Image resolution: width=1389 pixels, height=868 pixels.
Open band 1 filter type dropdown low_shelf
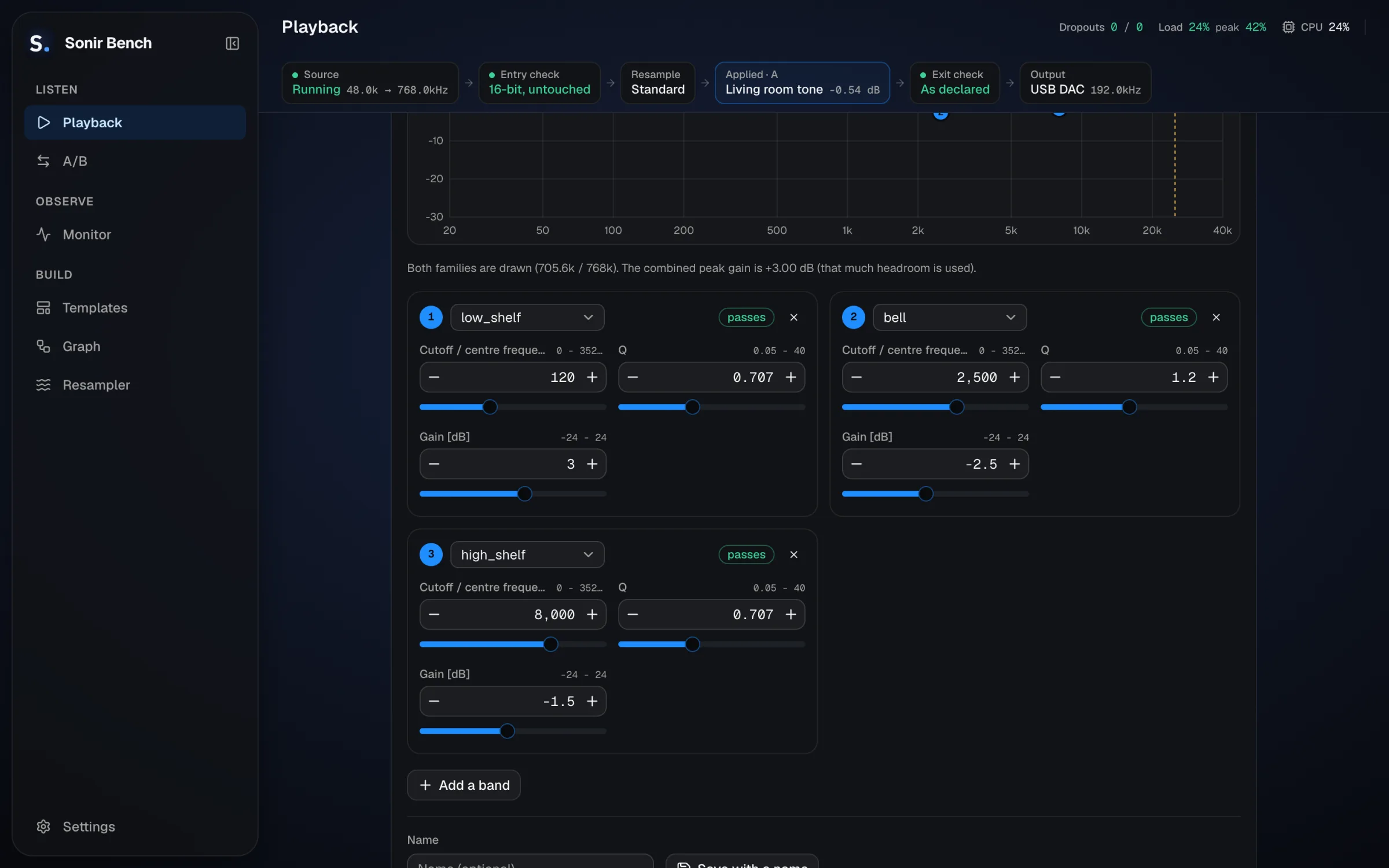[527, 317]
